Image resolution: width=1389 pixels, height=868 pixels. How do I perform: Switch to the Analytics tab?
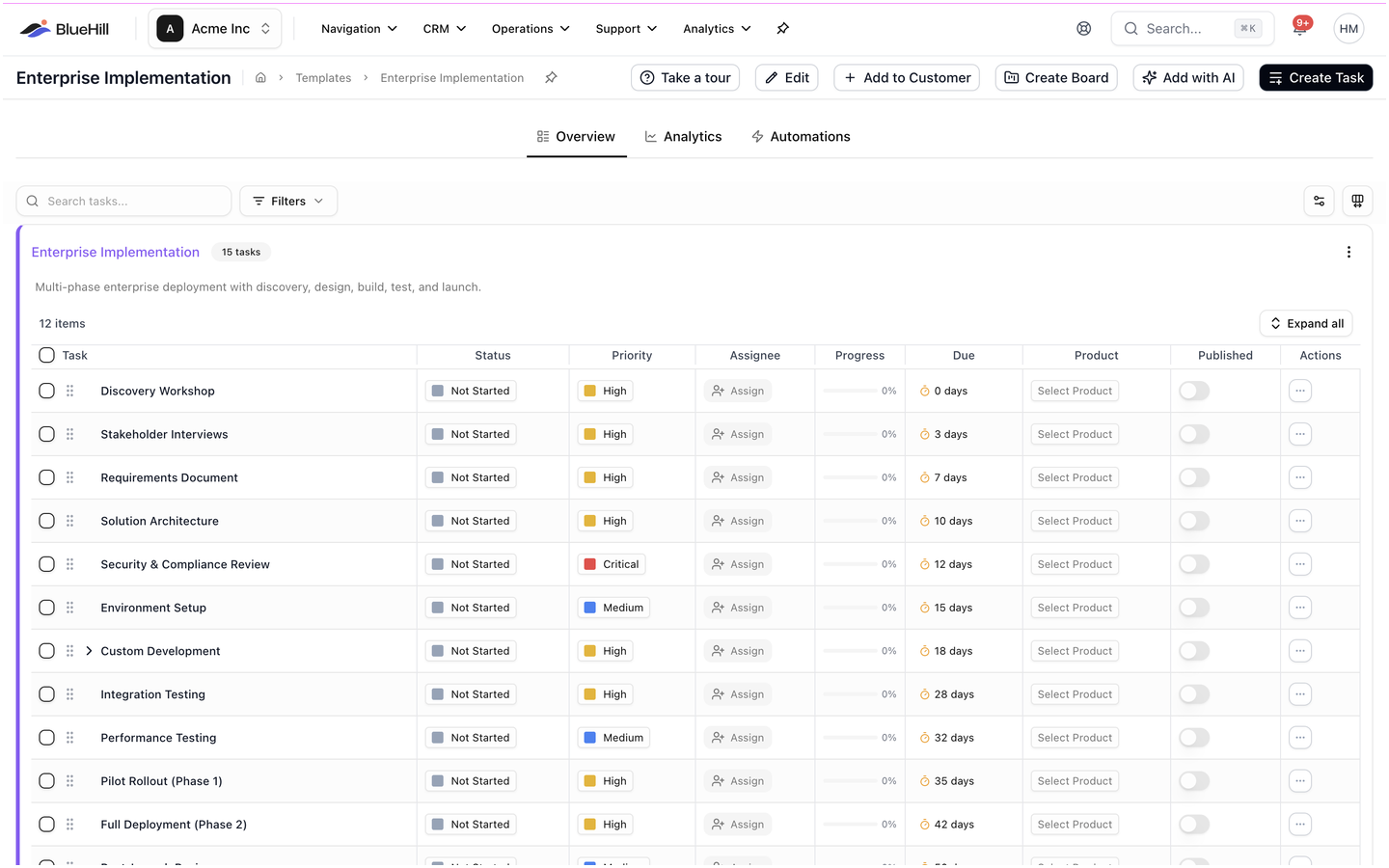pyautogui.click(x=684, y=137)
